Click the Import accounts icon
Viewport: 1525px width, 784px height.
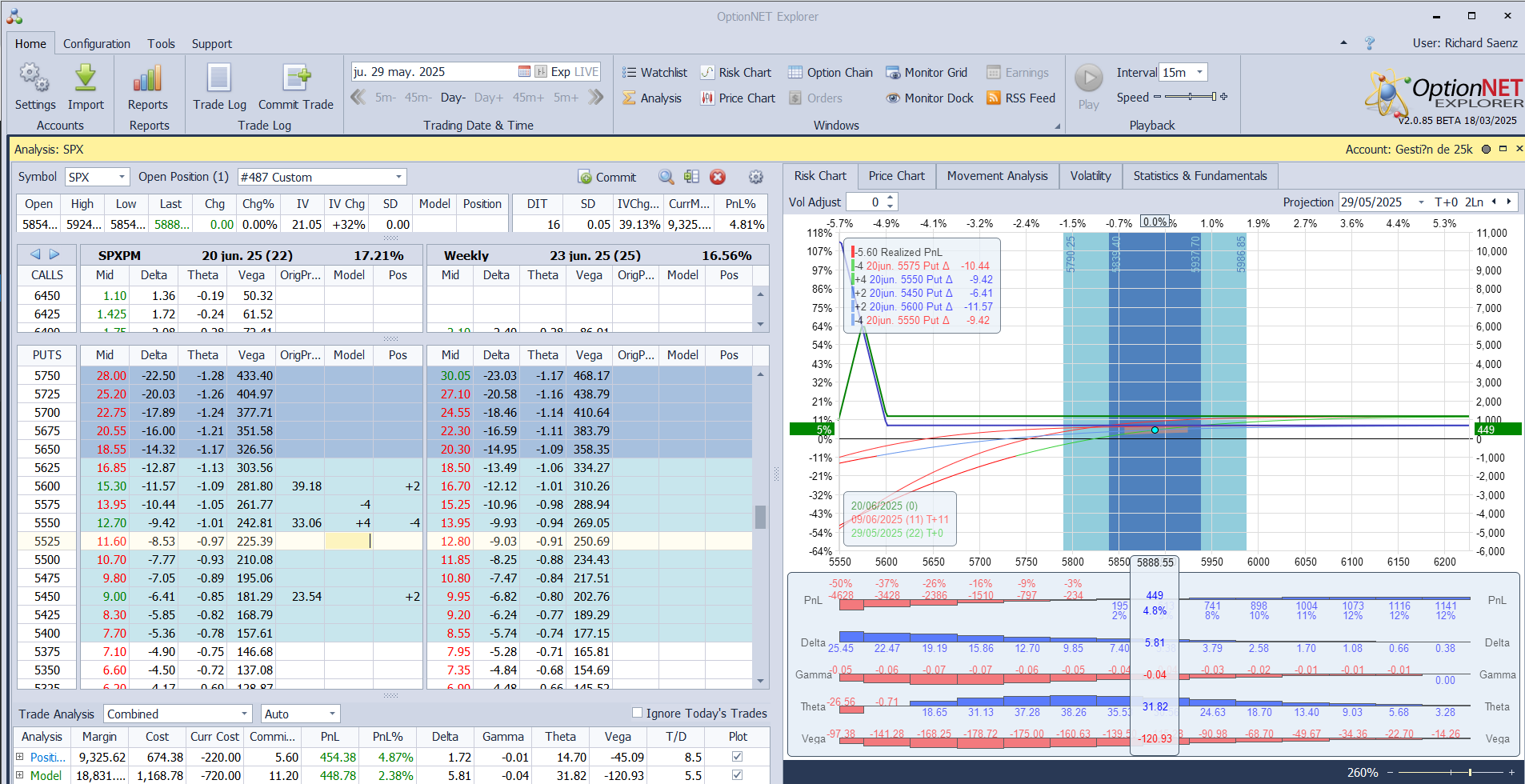click(86, 78)
